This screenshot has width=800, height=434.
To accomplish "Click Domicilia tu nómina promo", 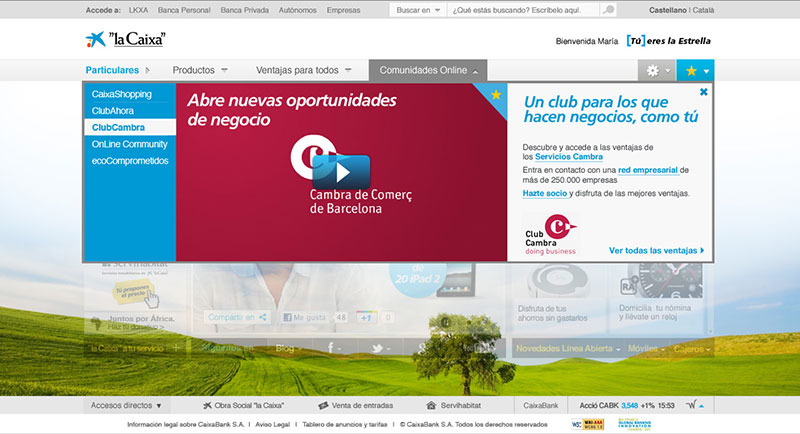I will tap(656, 312).
